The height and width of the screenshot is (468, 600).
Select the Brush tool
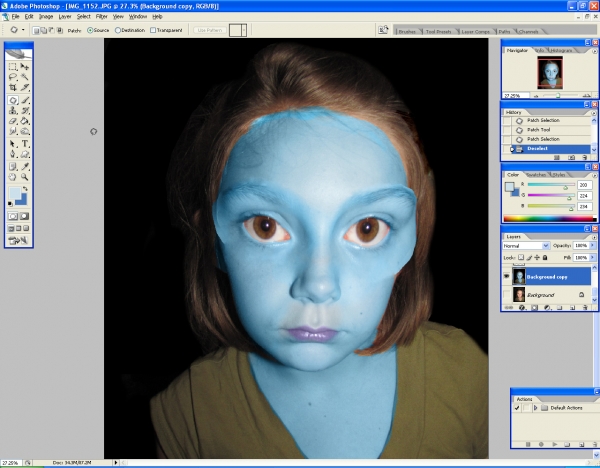[24, 100]
